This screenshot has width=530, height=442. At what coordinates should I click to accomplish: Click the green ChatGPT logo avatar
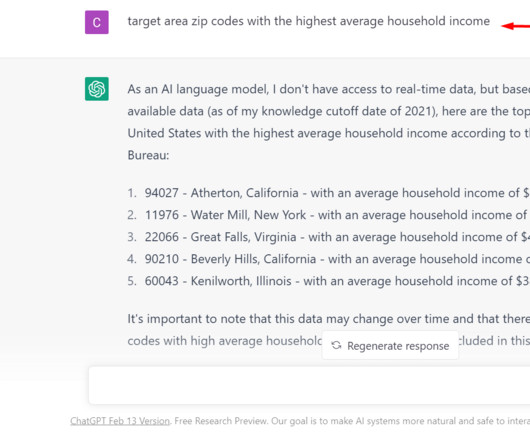pyautogui.click(x=97, y=89)
